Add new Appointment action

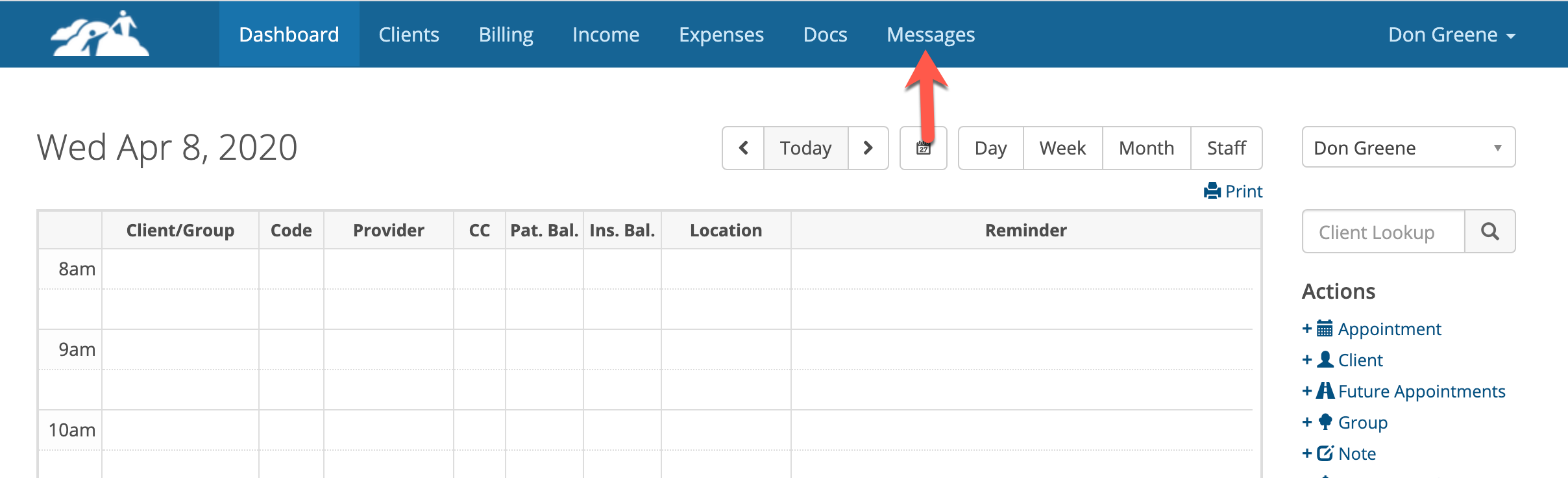pyautogui.click(x=1388, y=329)
